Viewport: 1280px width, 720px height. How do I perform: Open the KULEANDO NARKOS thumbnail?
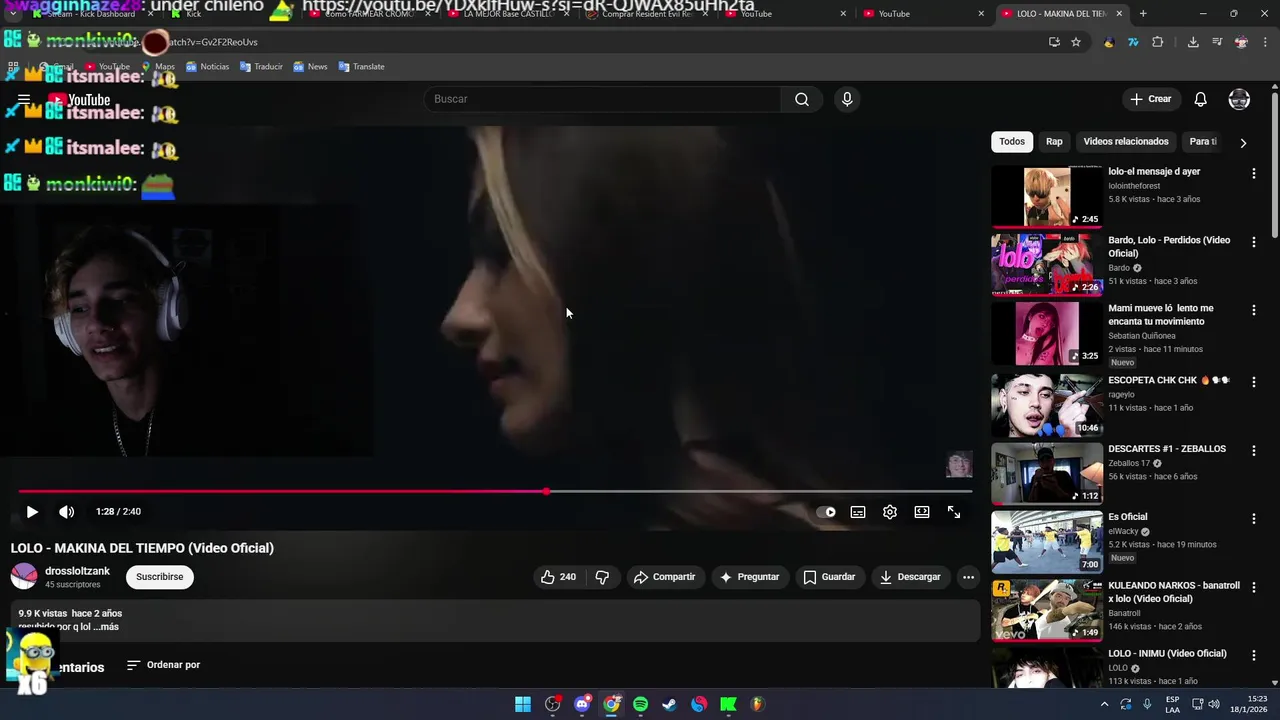point(1047,609)
